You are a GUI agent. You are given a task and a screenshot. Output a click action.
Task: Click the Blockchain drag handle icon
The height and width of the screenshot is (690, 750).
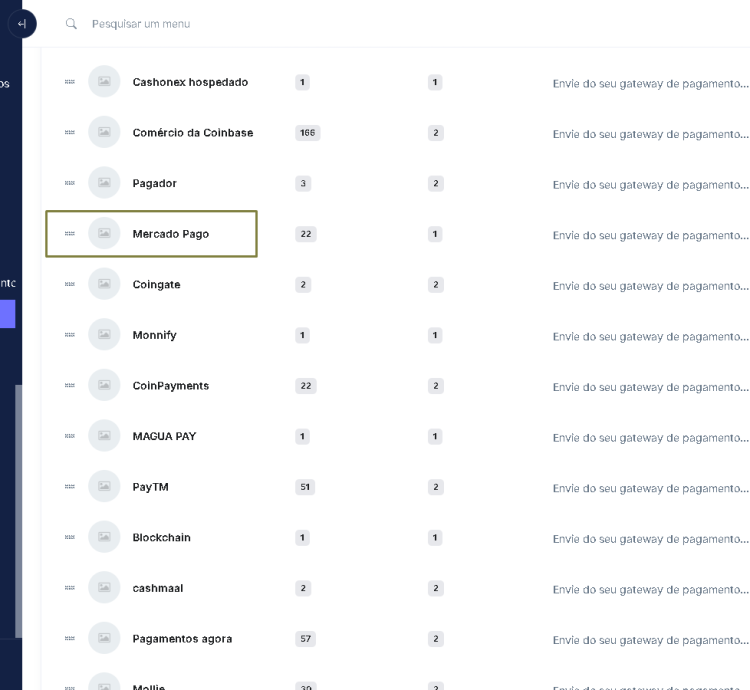coord(69,537)
